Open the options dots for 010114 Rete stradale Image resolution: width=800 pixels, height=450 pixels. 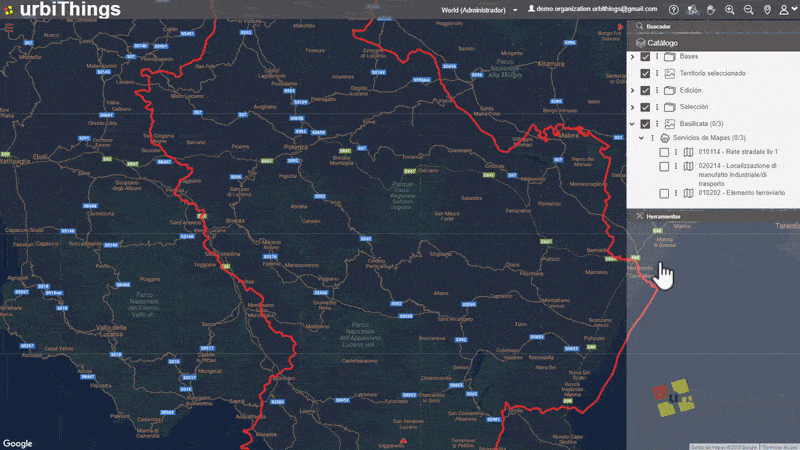click(x=676, y=152)
